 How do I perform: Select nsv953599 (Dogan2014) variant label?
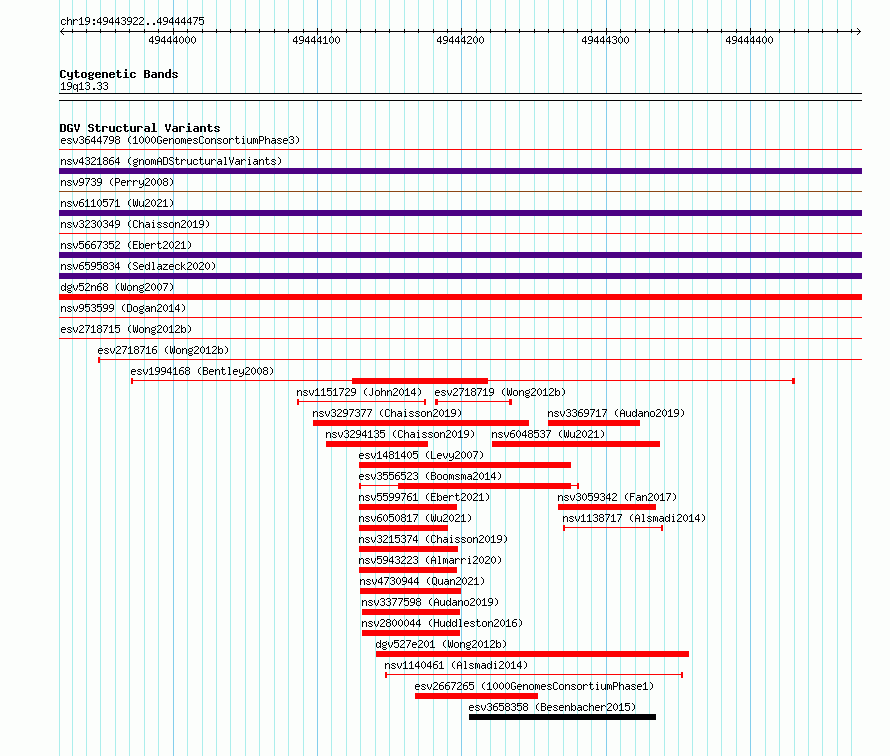(x=123, y=308)
